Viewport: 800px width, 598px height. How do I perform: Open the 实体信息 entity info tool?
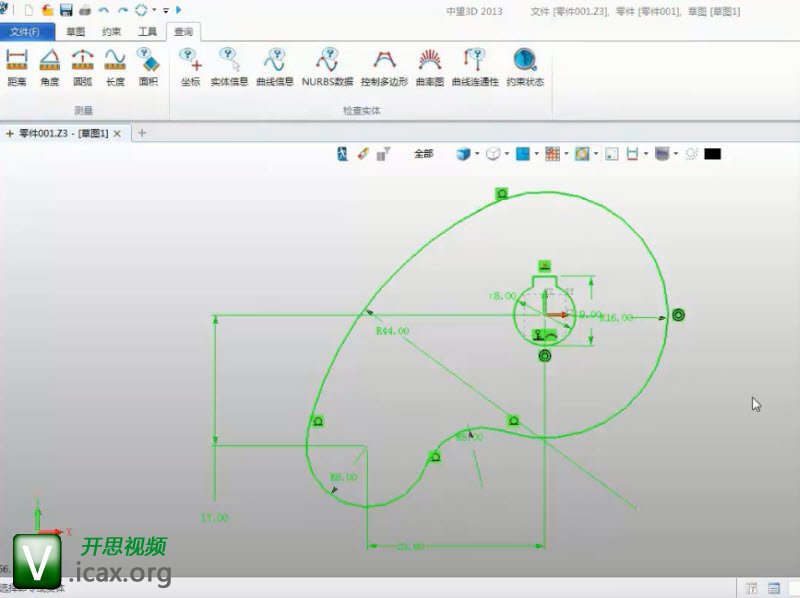point(229,67)
